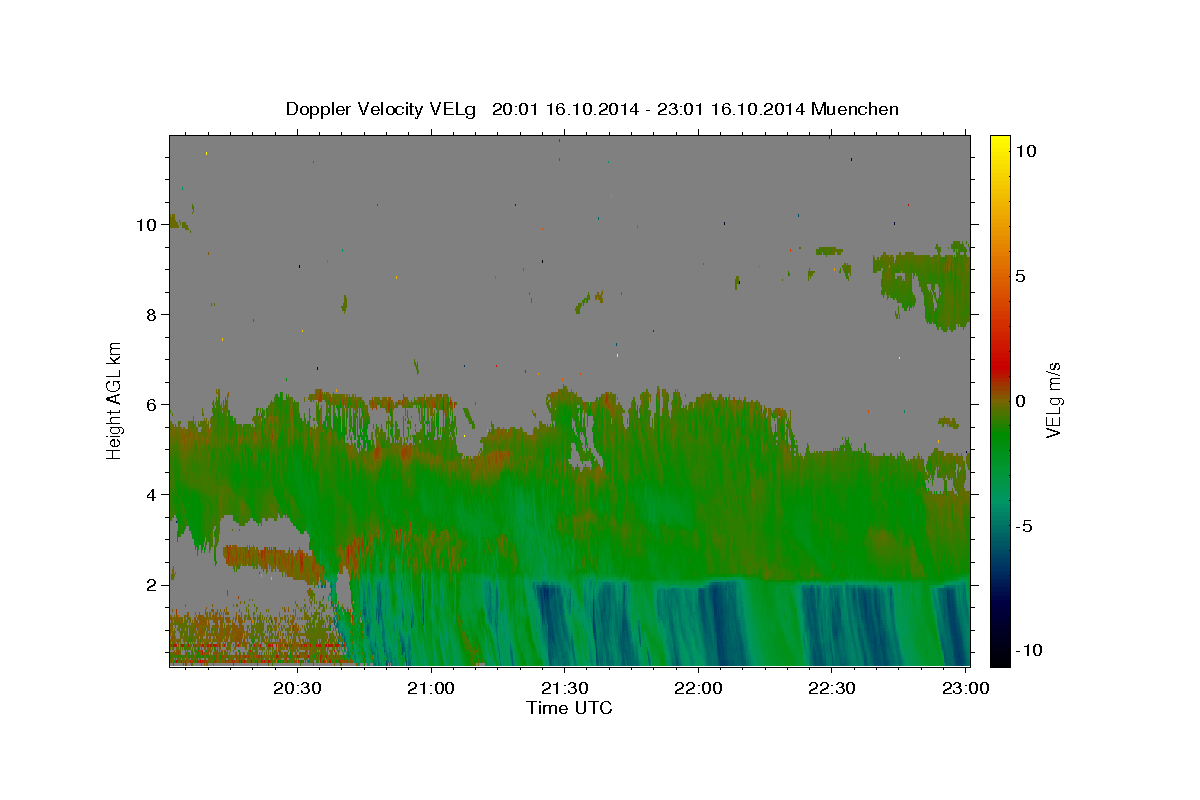Click the colorbar tick label 0
Image resolution: width=1200 pixels, height=800 pixels.
pos(1020,401)
